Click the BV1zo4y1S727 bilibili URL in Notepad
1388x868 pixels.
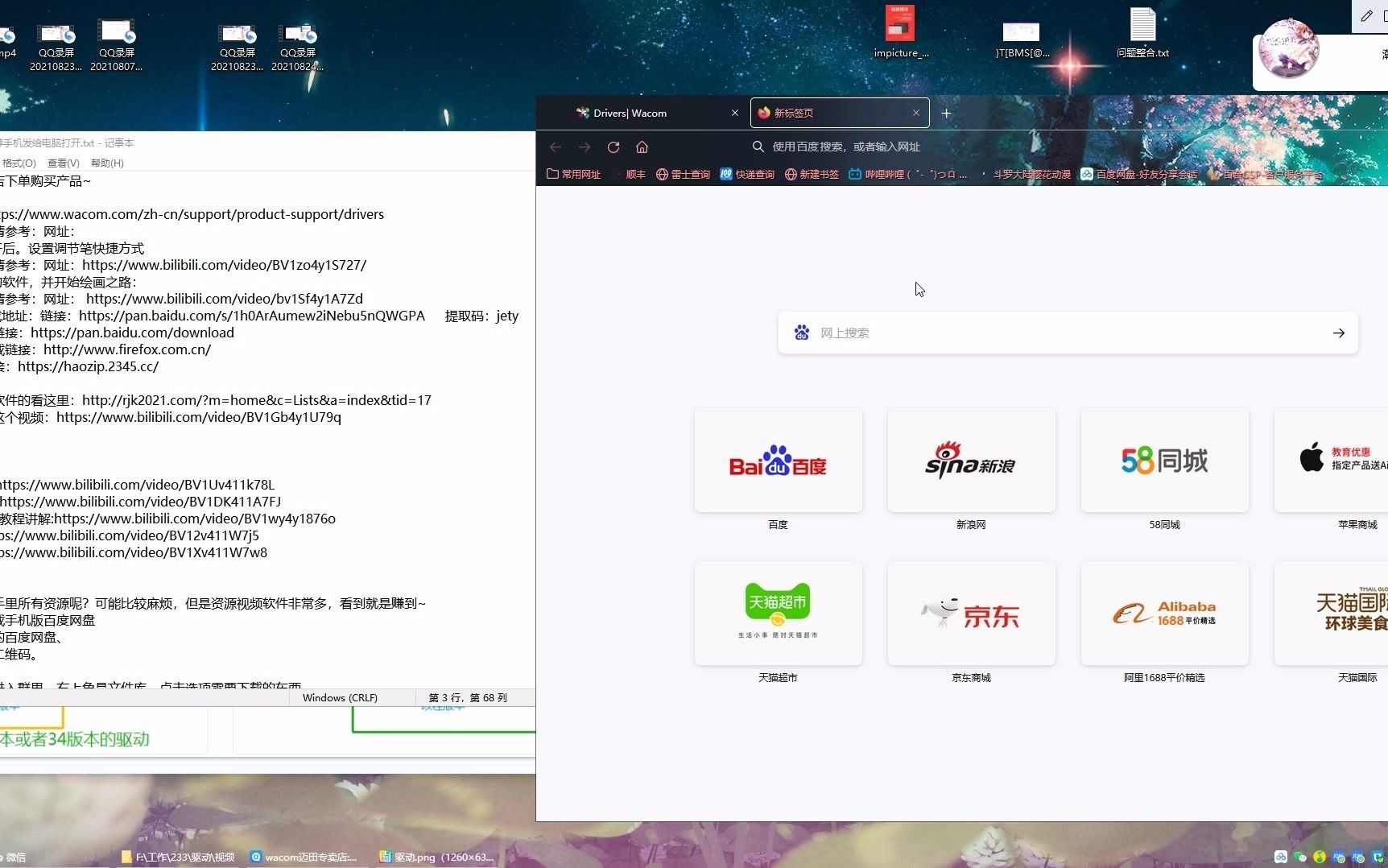(x=224, y=265)
